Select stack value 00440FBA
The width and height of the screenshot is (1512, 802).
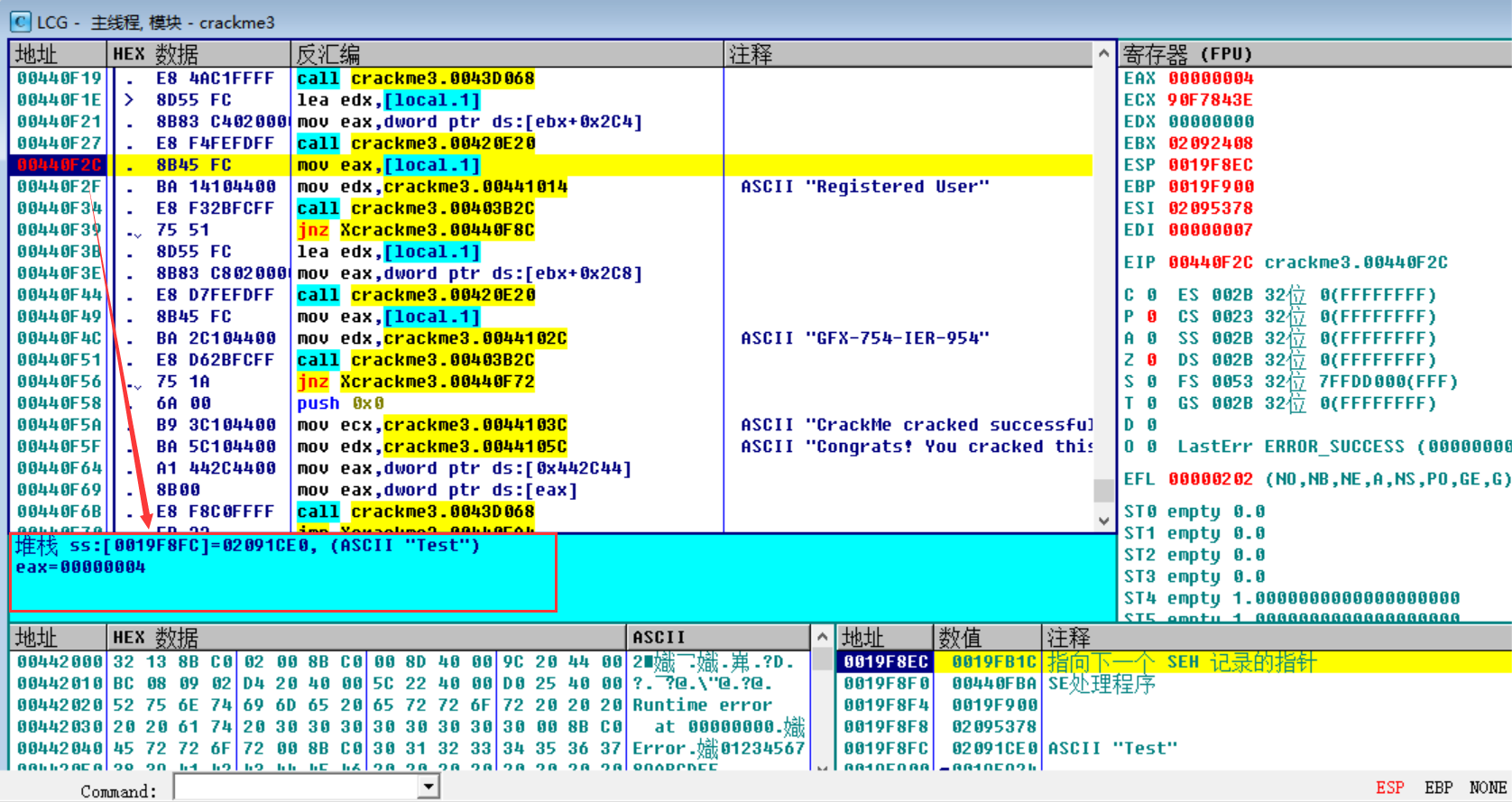tap(994, 683)
